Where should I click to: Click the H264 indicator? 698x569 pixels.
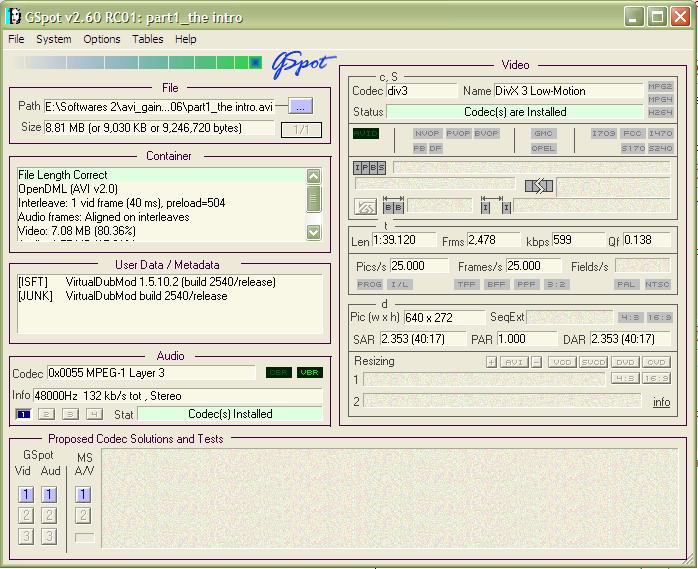(x=660, y=112)
